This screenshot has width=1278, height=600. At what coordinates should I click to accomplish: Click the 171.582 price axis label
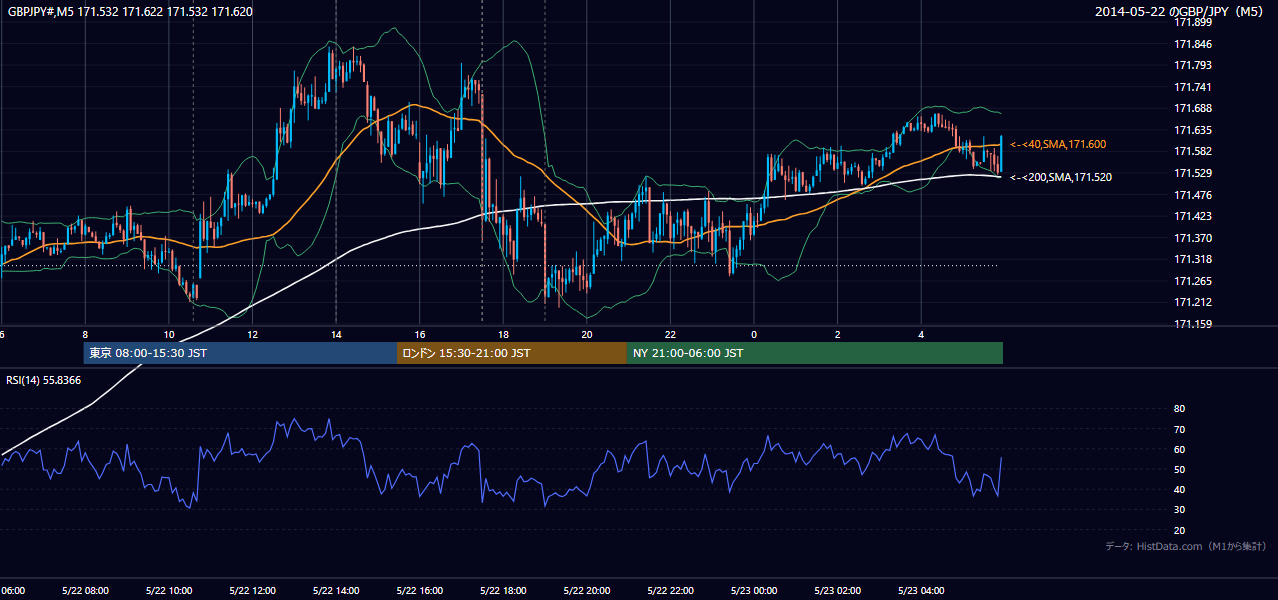[1193, 151]
